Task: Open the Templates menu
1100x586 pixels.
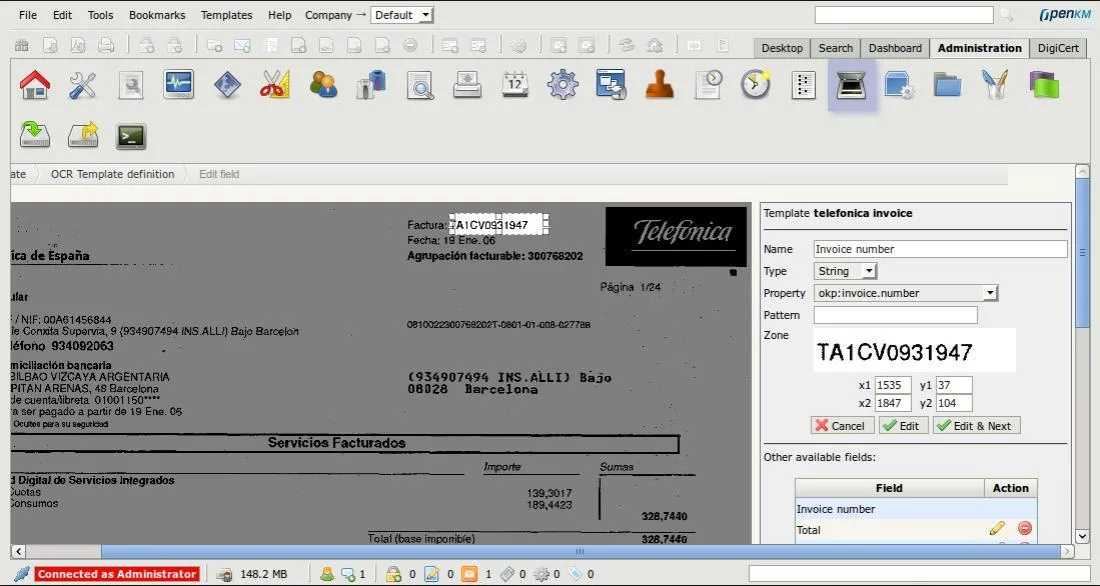Action: [x=227, y=15]
